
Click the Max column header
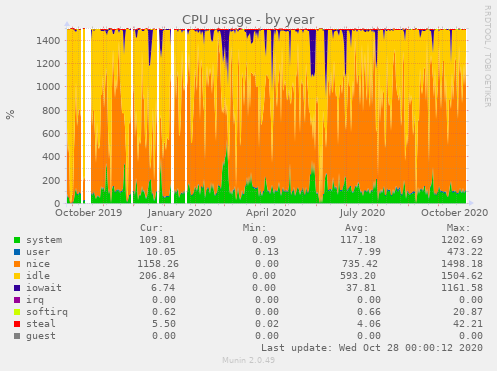458,228
